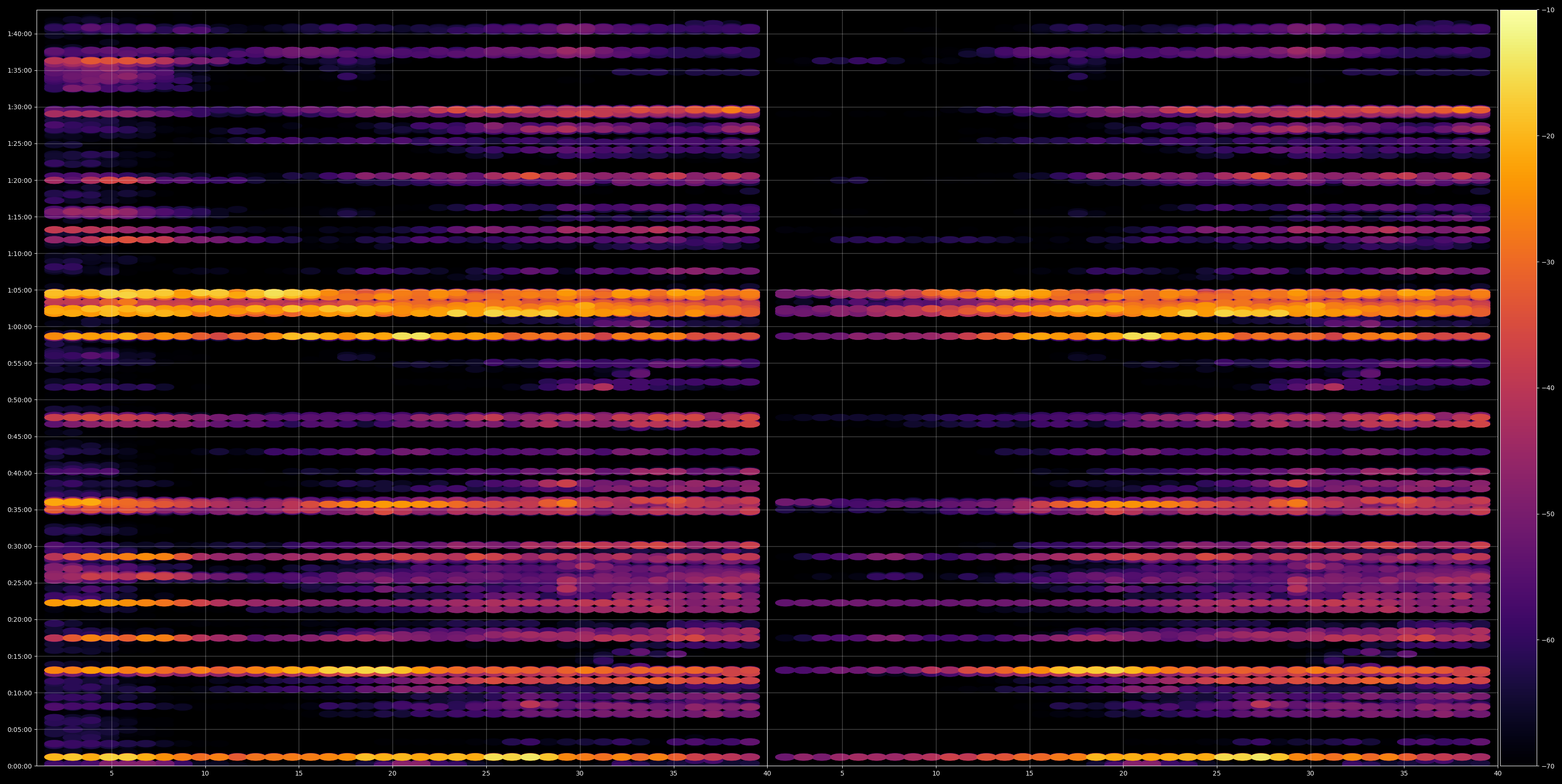Select x-axis label 30 under the left plot
This screenshot has width=1562, height=784.
pos(580,774)
